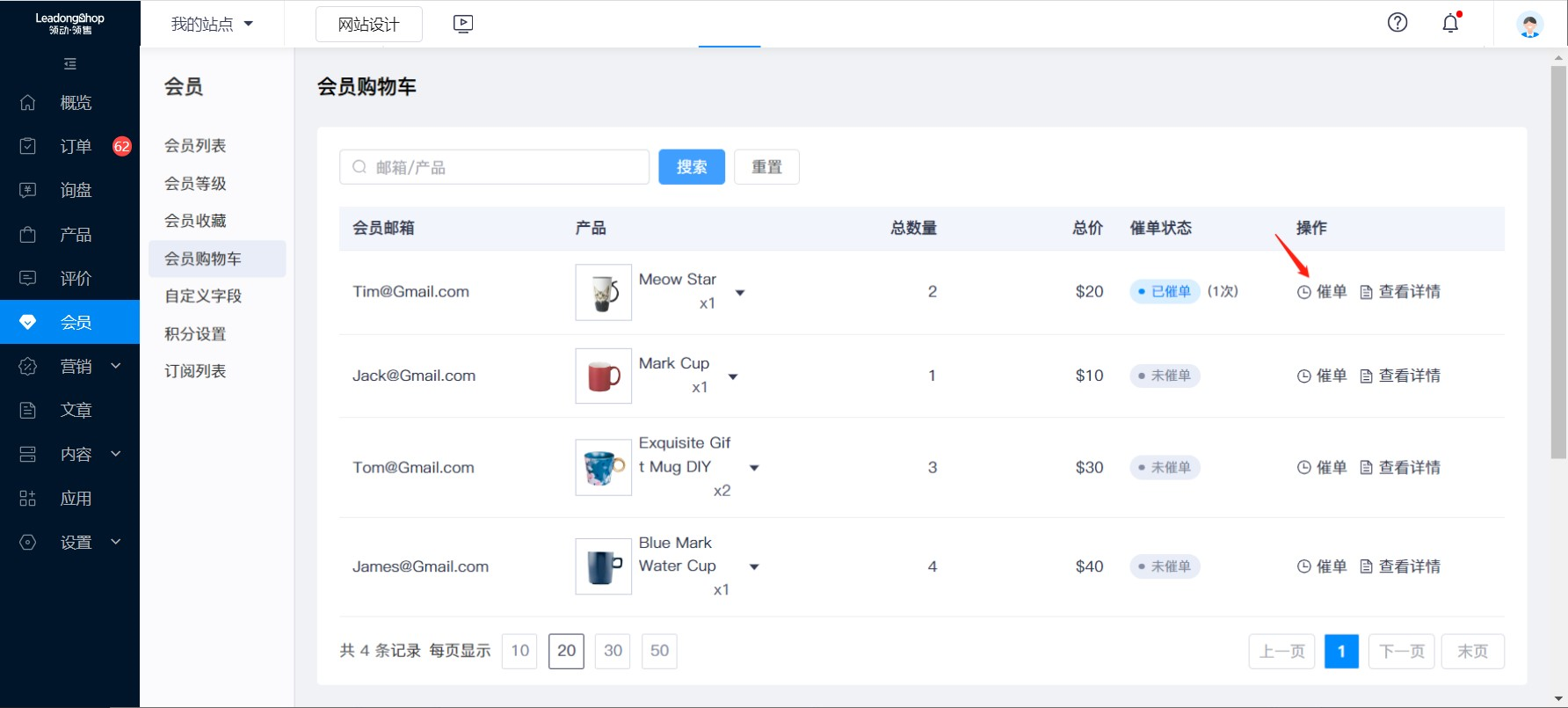Open the help question mark icon
The image size is (1568, 708).
coord(1397,23)
